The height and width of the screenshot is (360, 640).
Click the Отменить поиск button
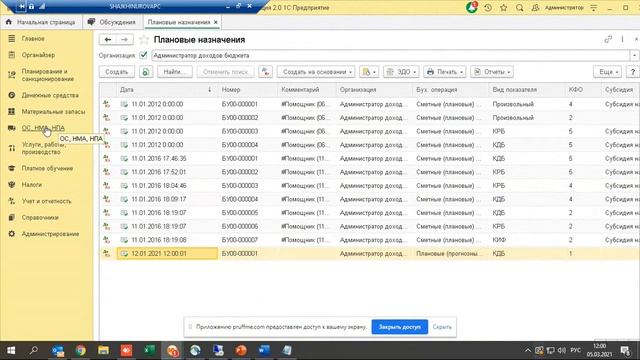click(x=225, y=72)
